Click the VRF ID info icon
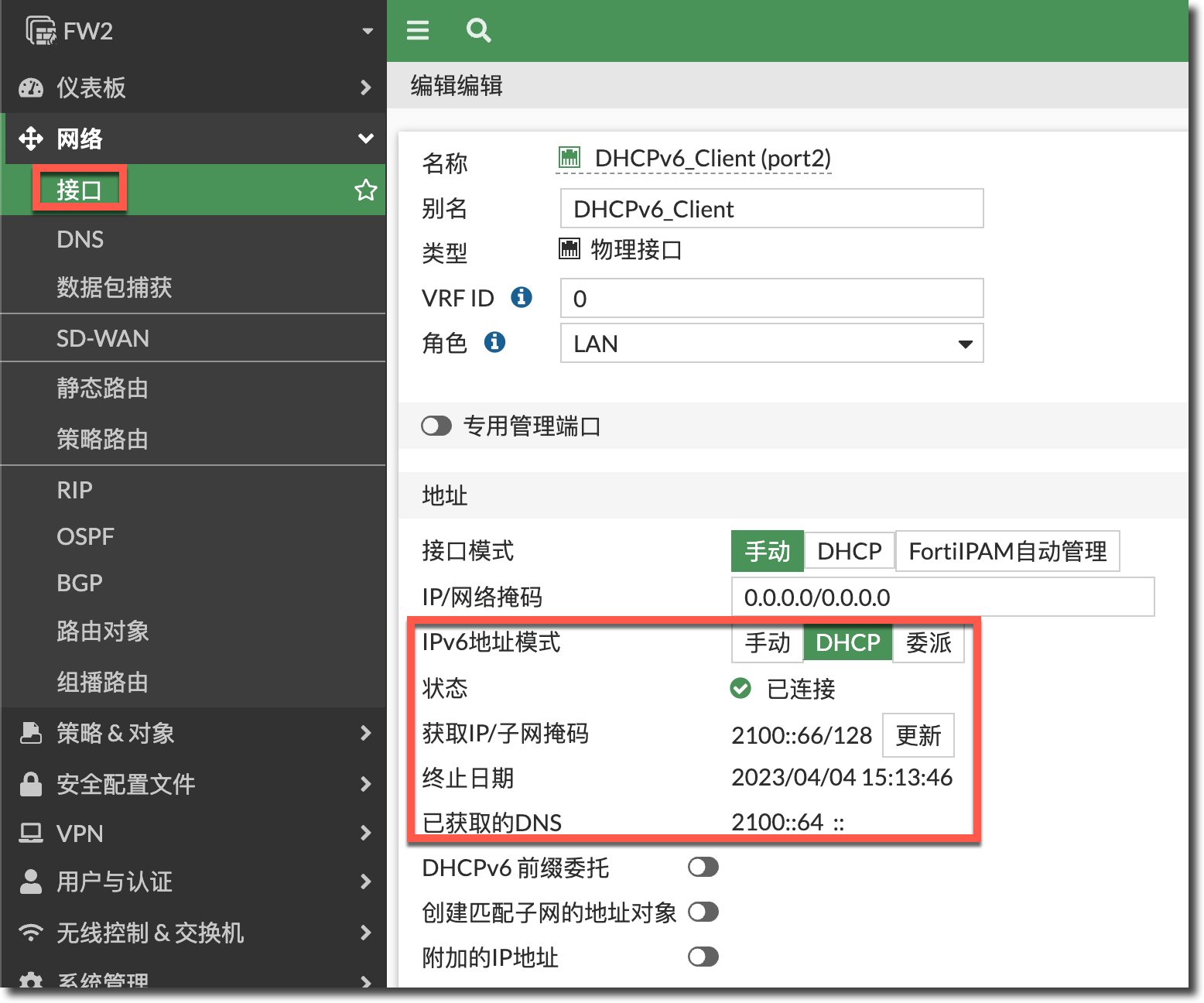This screenshot has height=1003, width=1204. 522,297
